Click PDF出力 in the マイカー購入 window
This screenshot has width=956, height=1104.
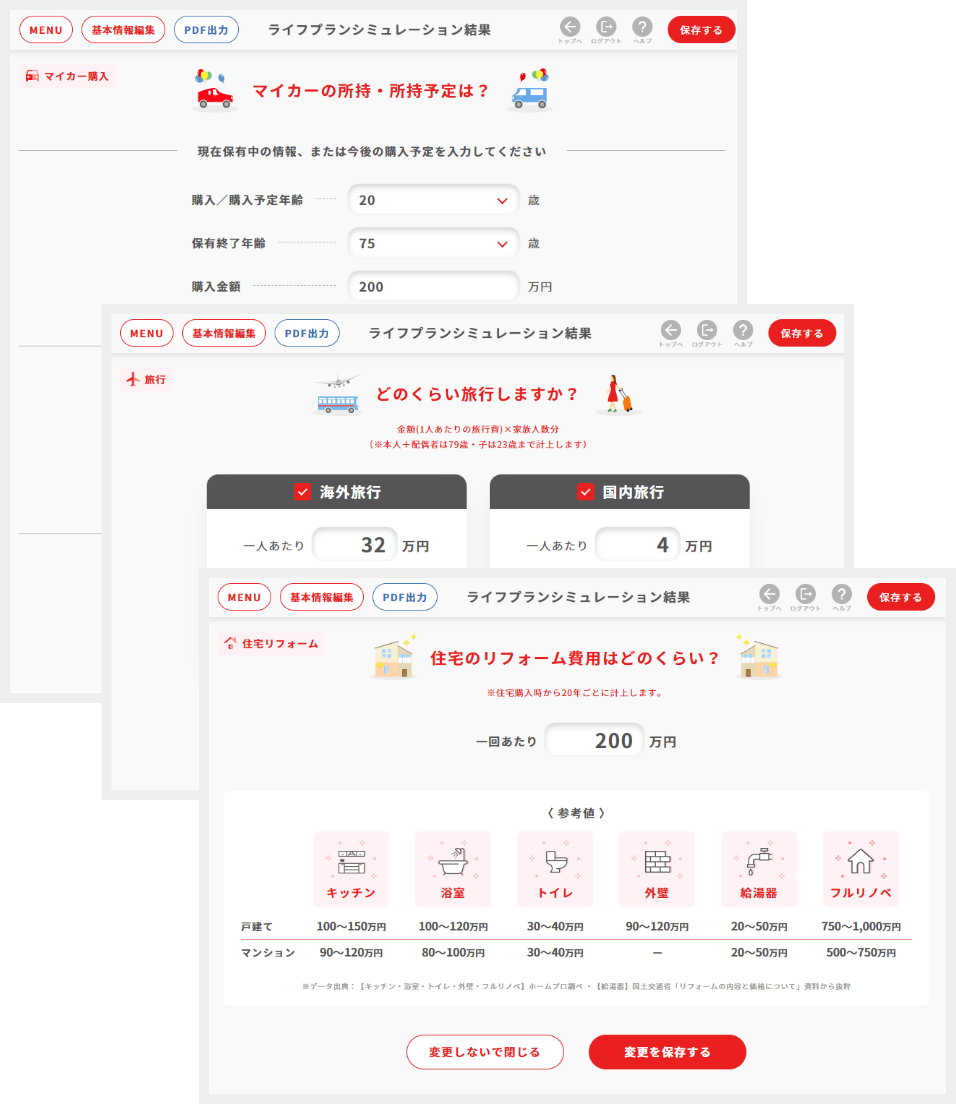pos(206,30)
